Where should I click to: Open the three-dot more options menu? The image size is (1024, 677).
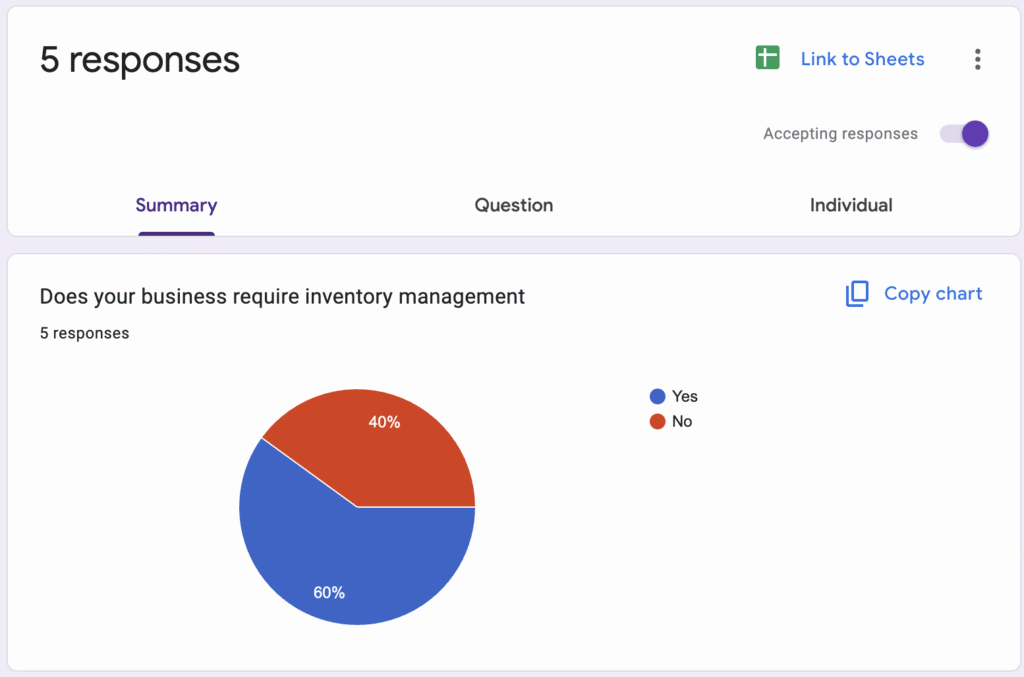coord(977,59)
